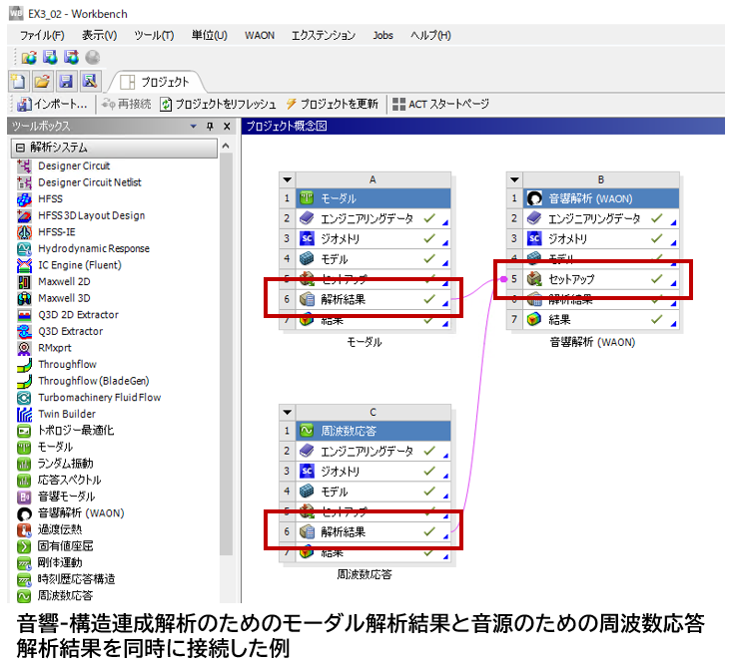
Task: Click the new project icon
Action: [19, 82]
